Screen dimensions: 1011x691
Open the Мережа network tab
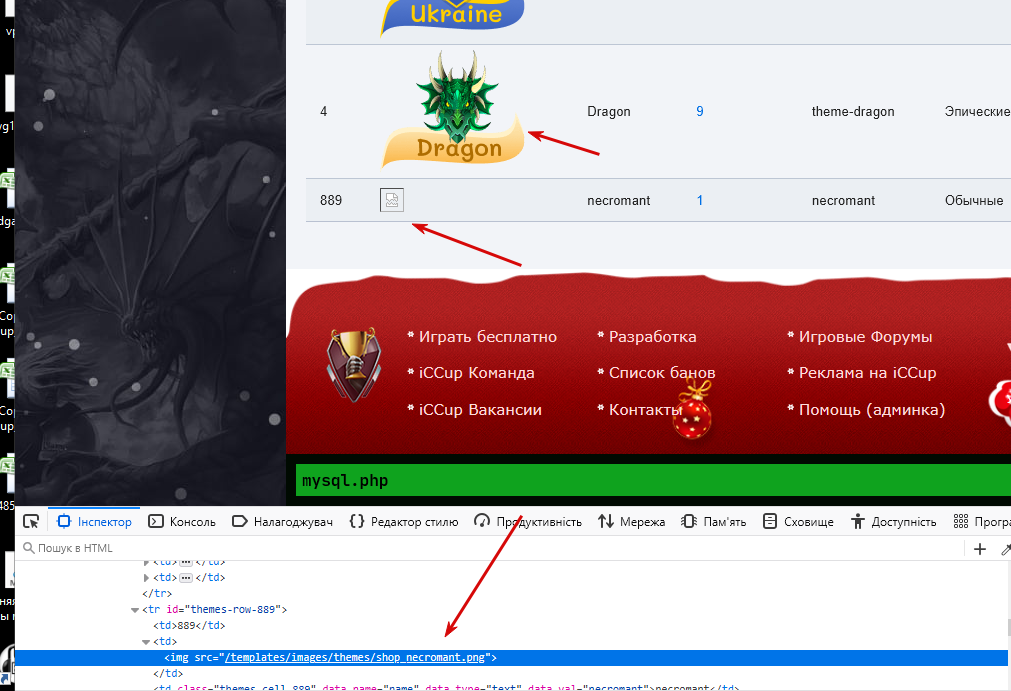[x=631, y=521]
